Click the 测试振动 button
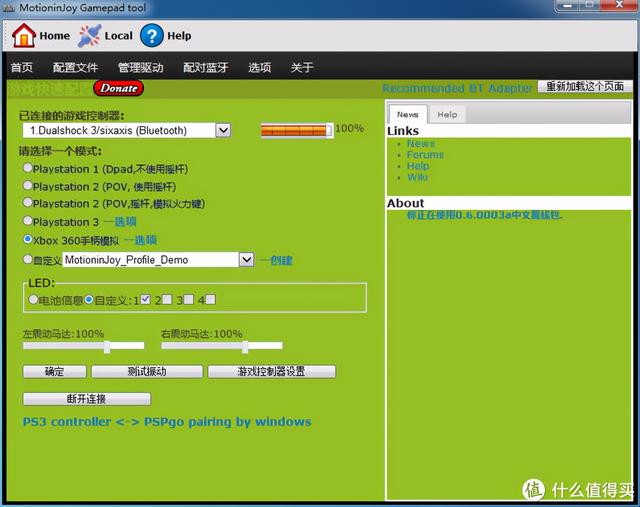The width and height of the screenshot is (640, 507). point(147,371)
